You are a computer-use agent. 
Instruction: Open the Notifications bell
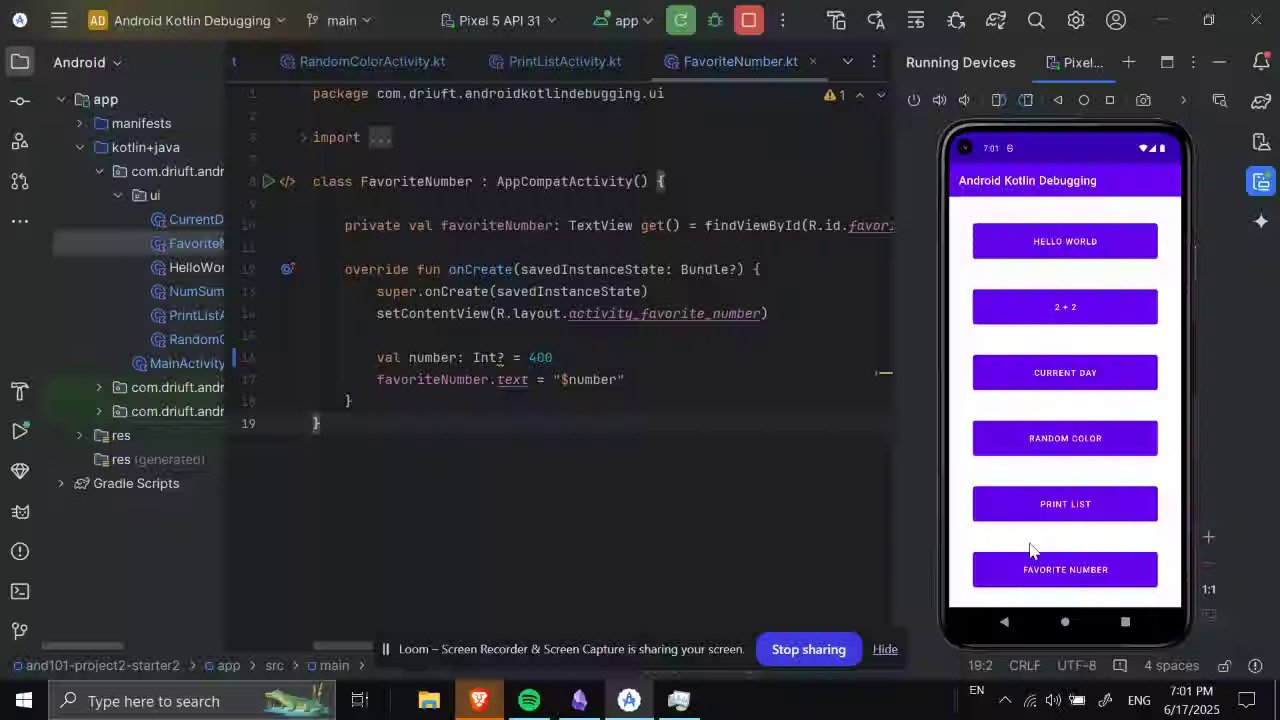tap(1261, 62)
